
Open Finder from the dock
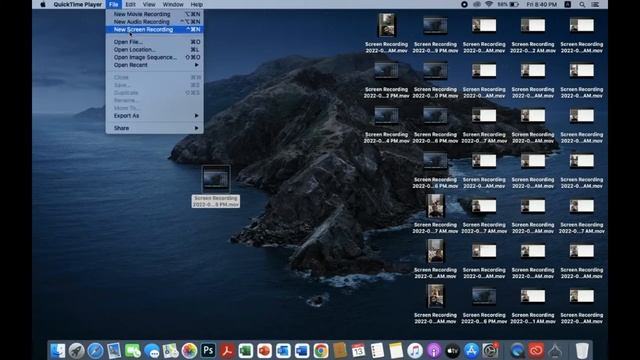click(58, 351)
